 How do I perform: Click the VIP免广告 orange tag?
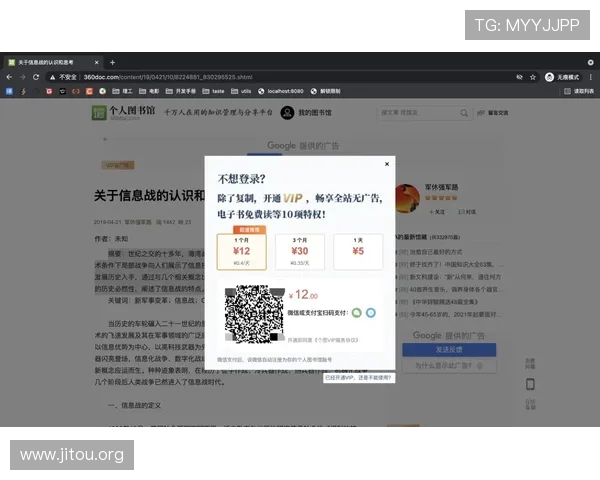pos(118,165)
